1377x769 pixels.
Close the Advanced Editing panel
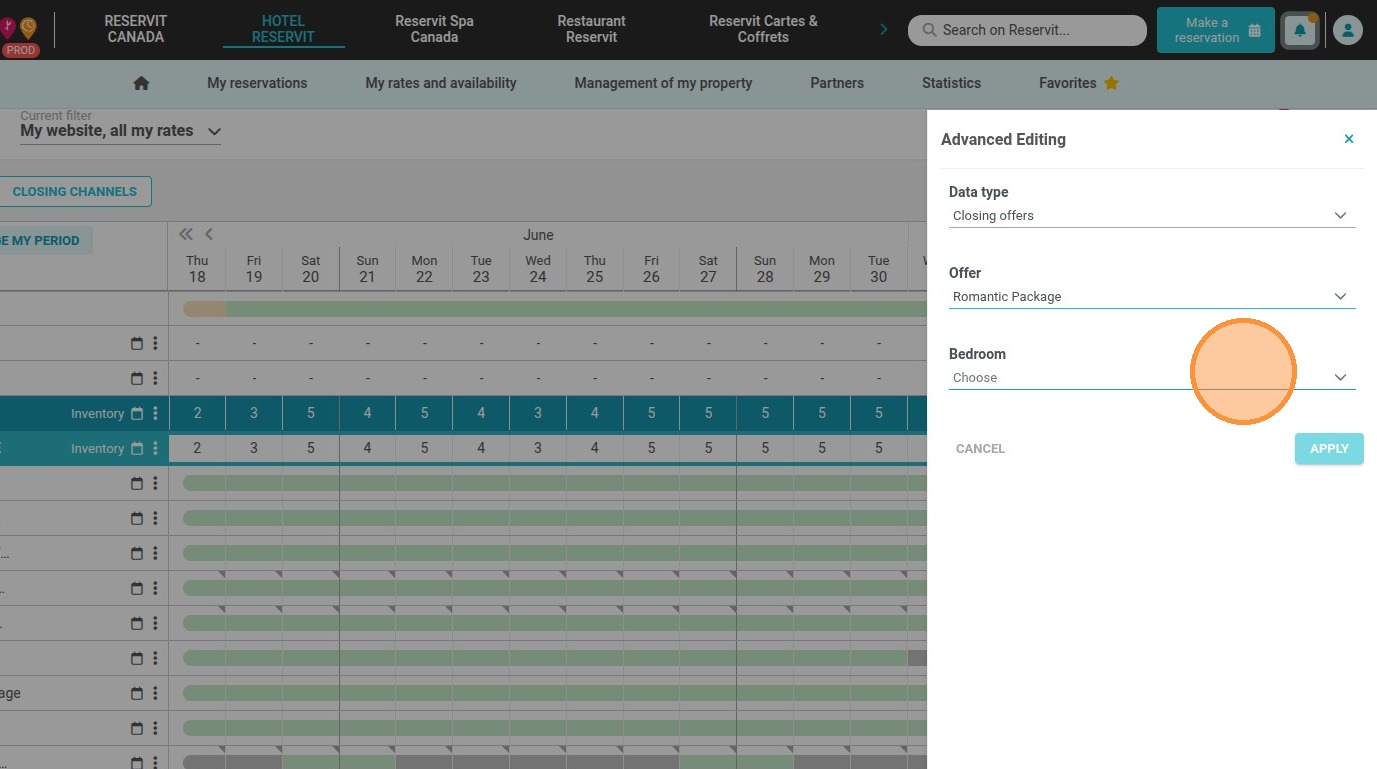[1349, 139]
